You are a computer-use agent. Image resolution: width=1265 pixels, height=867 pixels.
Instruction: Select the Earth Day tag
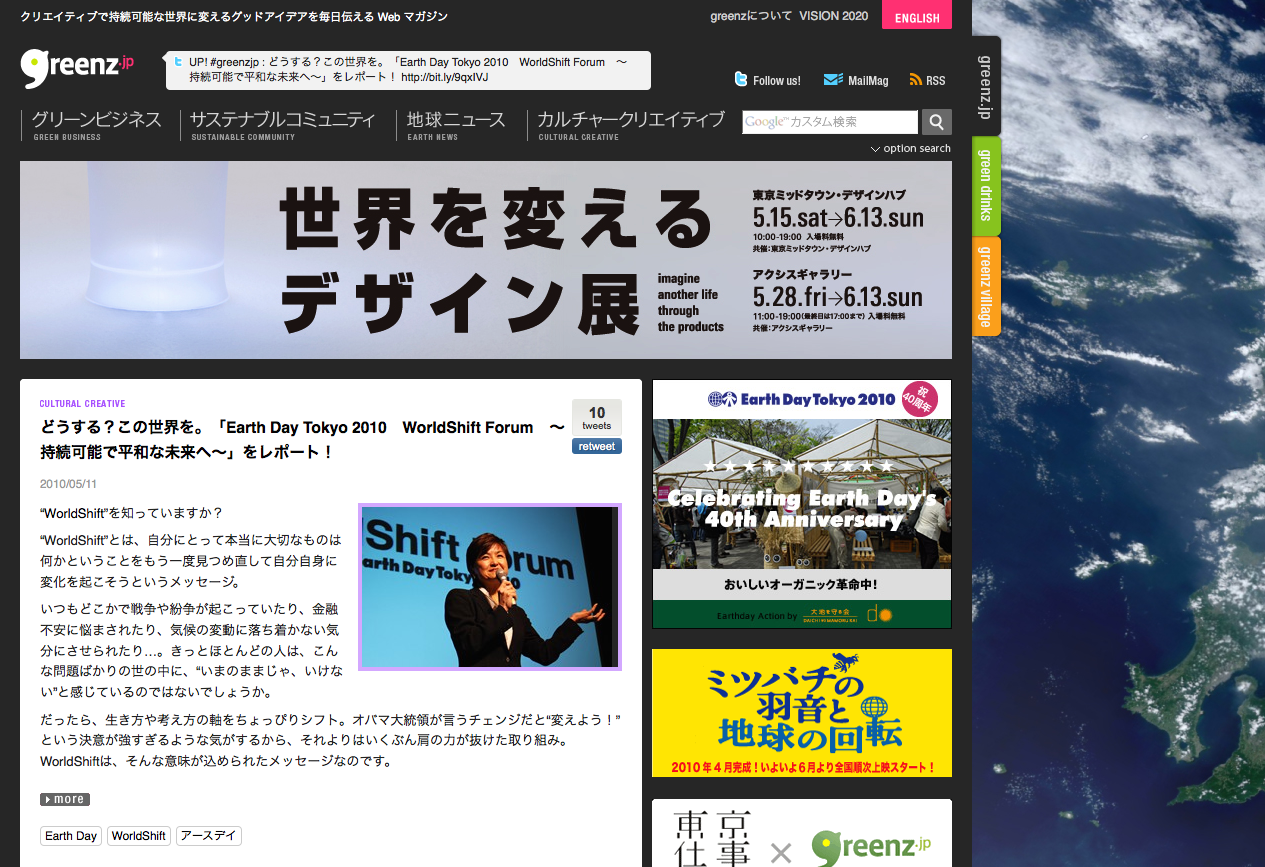[71, 836]
